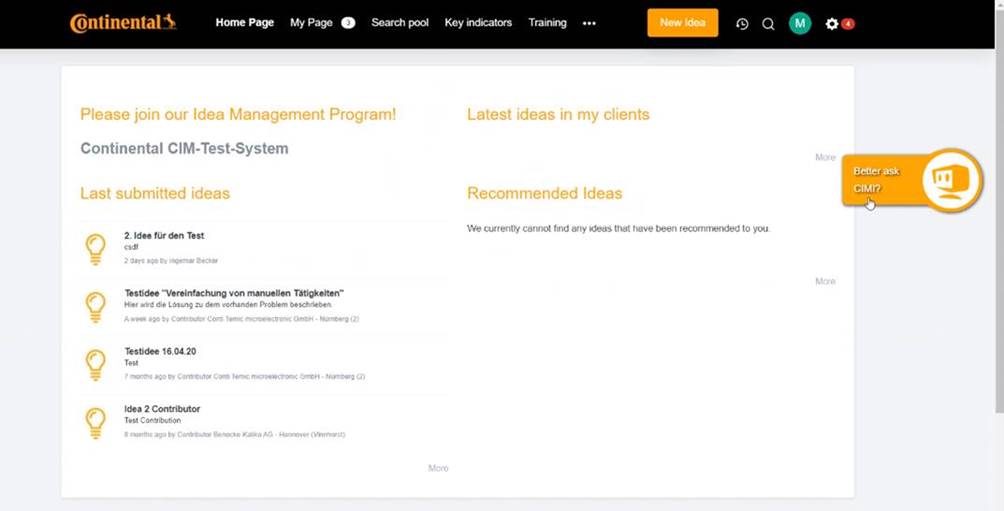The width and height of the screenshot is (1004, 511).
Task: Show more Last submitted ideas
Action: (x=438, y=468)
